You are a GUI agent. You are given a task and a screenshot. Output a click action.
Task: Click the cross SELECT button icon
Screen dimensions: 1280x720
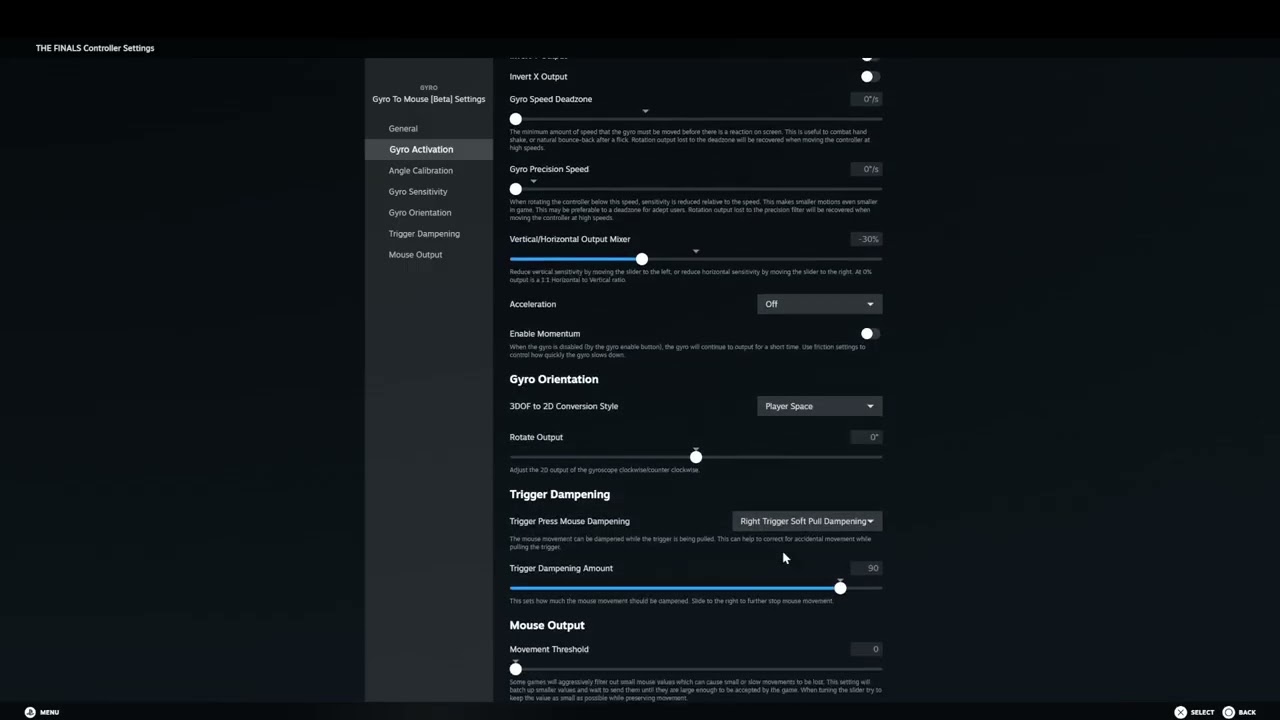(1180, 712)
